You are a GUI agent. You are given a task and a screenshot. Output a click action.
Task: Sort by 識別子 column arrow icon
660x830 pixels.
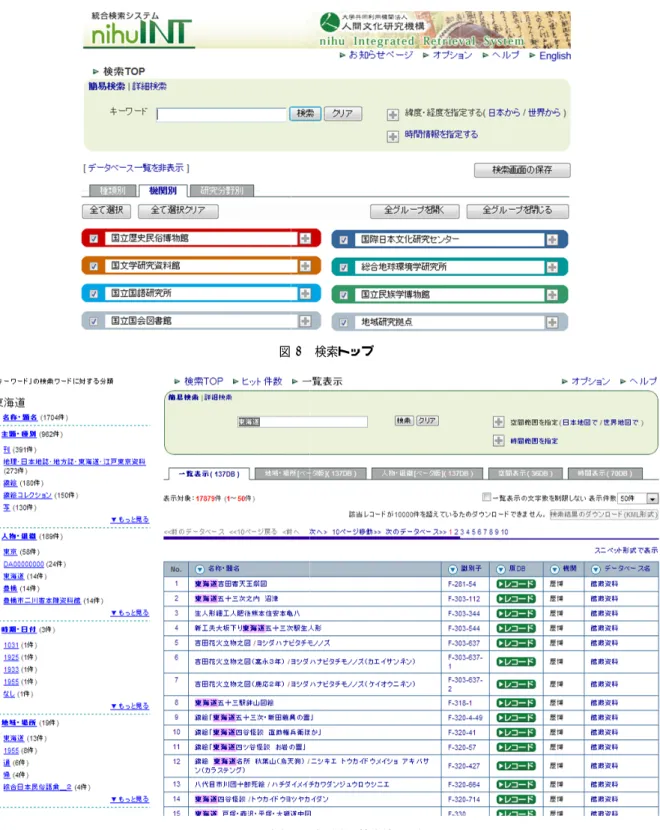453,570
